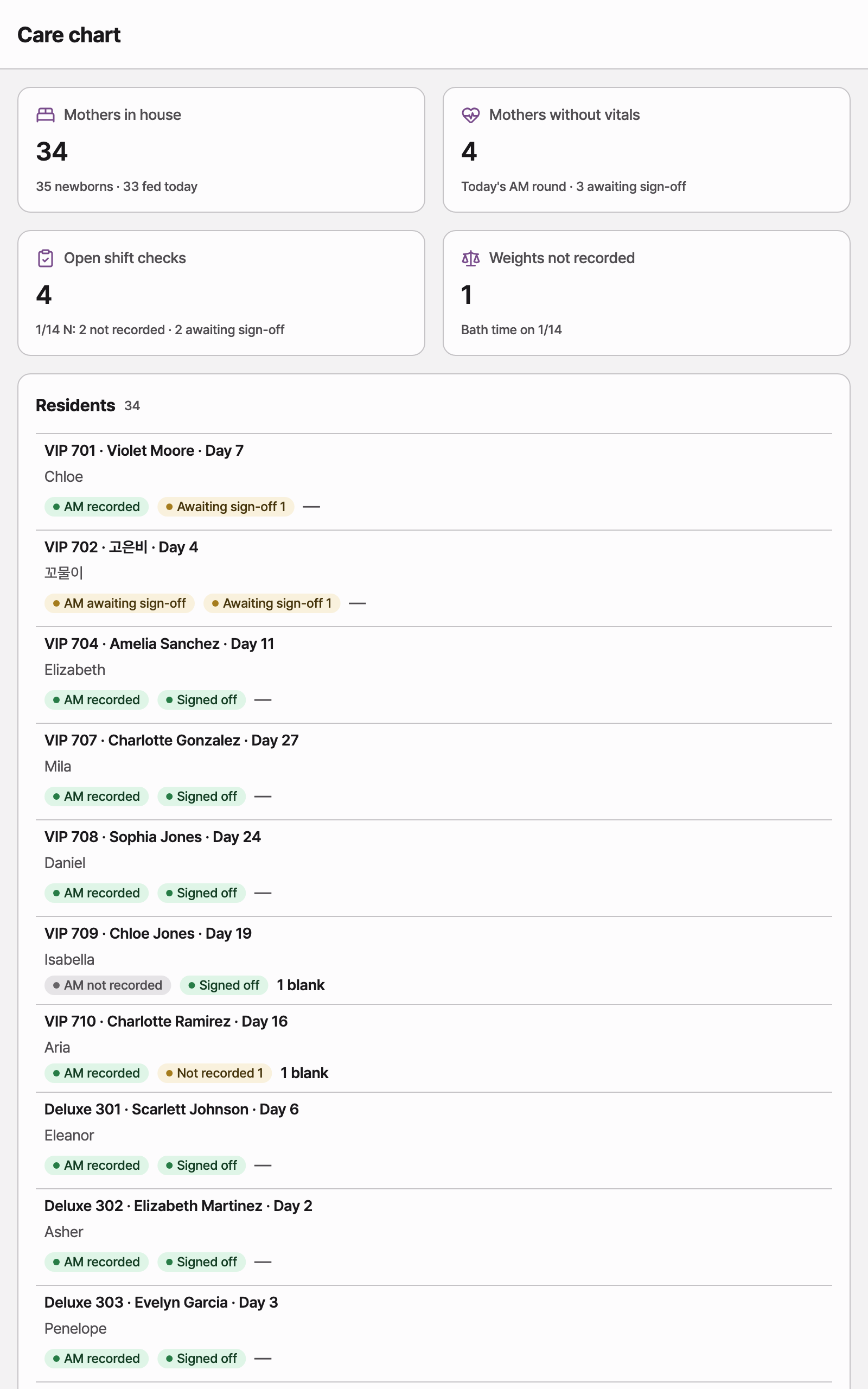Select VIP 707 Charlotte Gonzalez resident
The width and height of the screenshot is (868, 1389).
click(434, 772)
